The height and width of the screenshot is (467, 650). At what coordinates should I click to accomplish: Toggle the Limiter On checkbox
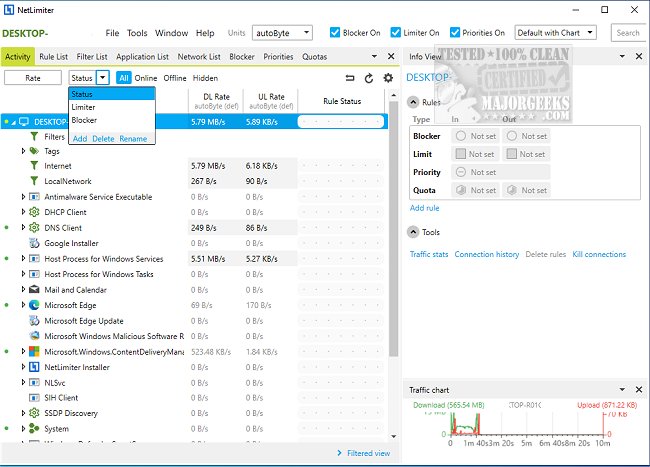[397, 33]
